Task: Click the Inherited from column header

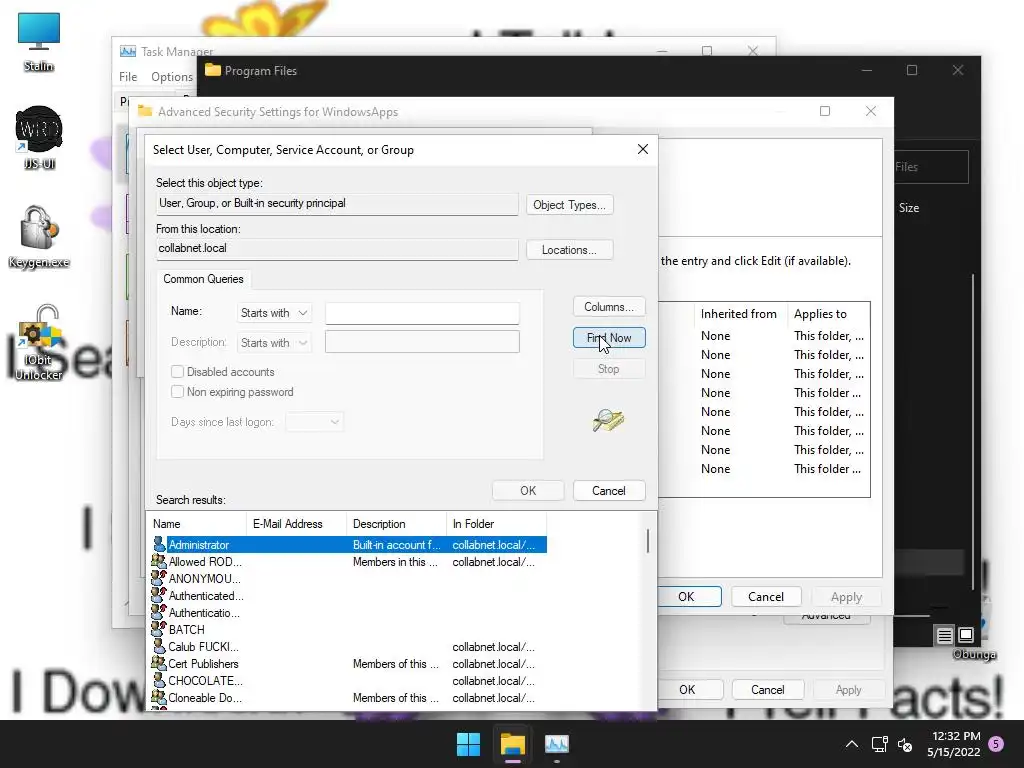Action: point(739,313)
